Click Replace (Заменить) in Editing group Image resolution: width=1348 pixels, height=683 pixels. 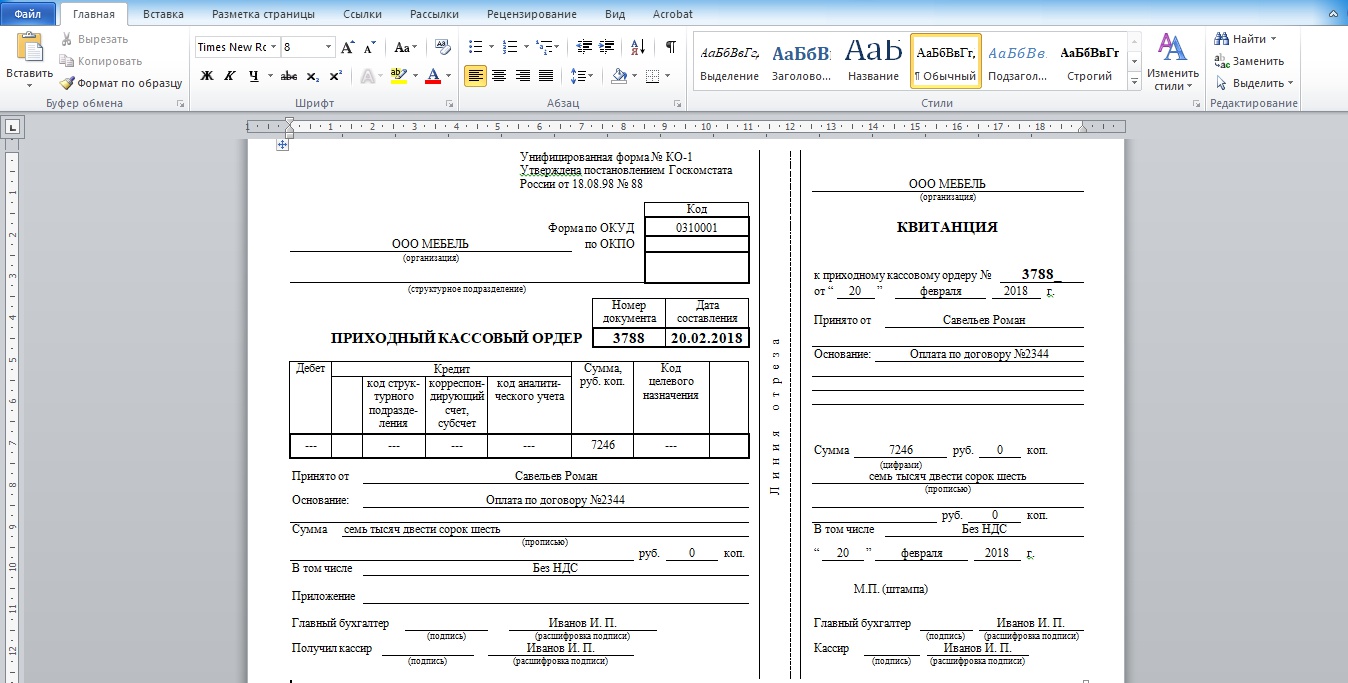coord(1250,61)
